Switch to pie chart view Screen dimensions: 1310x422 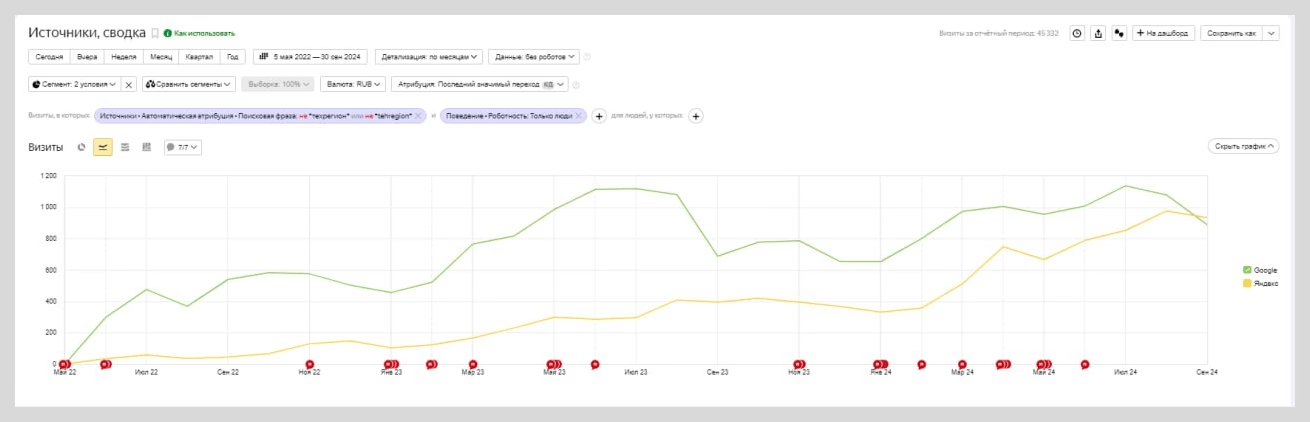point(82,147)
